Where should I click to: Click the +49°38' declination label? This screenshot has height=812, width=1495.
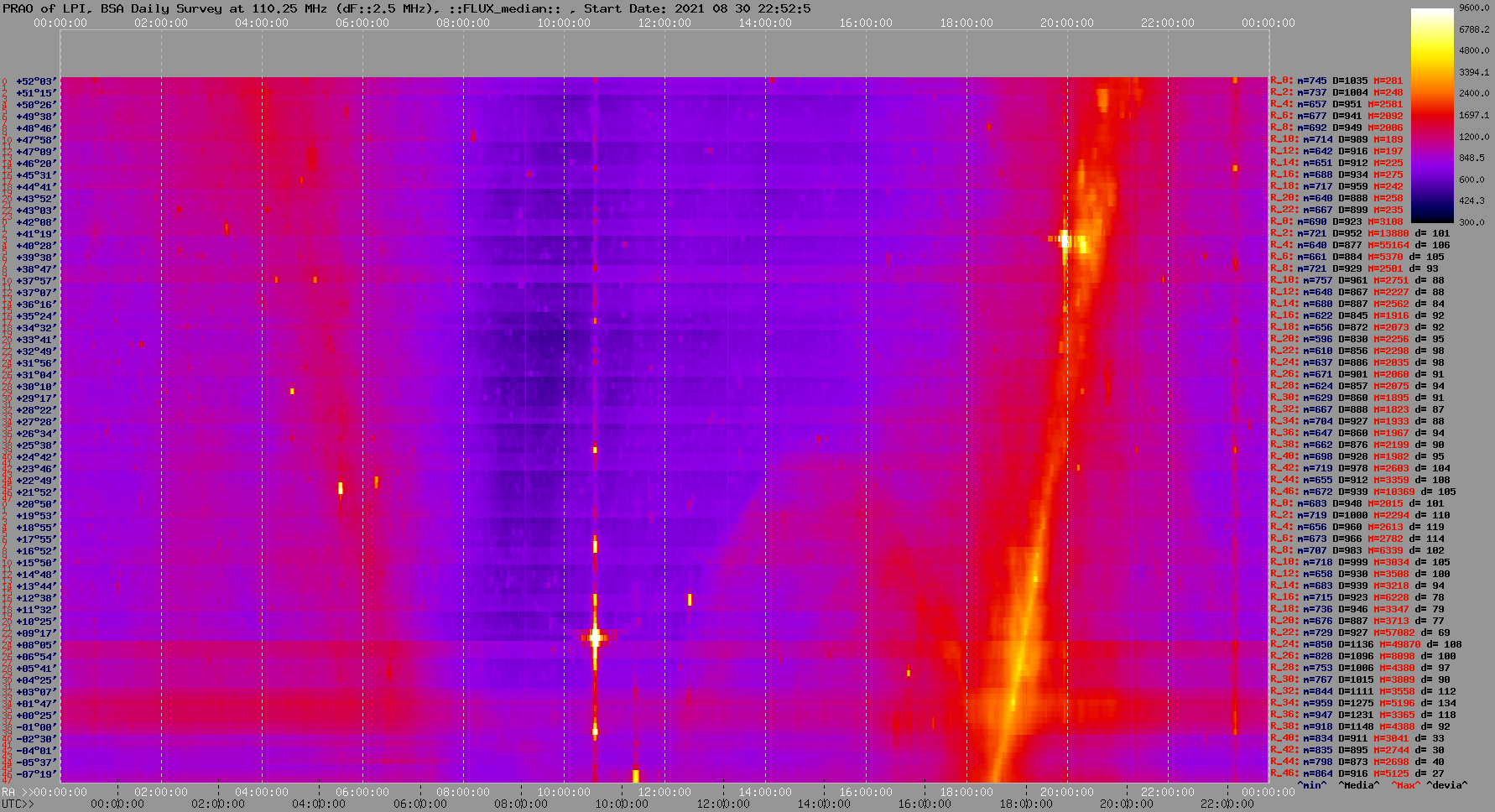[x=36, y=117]
